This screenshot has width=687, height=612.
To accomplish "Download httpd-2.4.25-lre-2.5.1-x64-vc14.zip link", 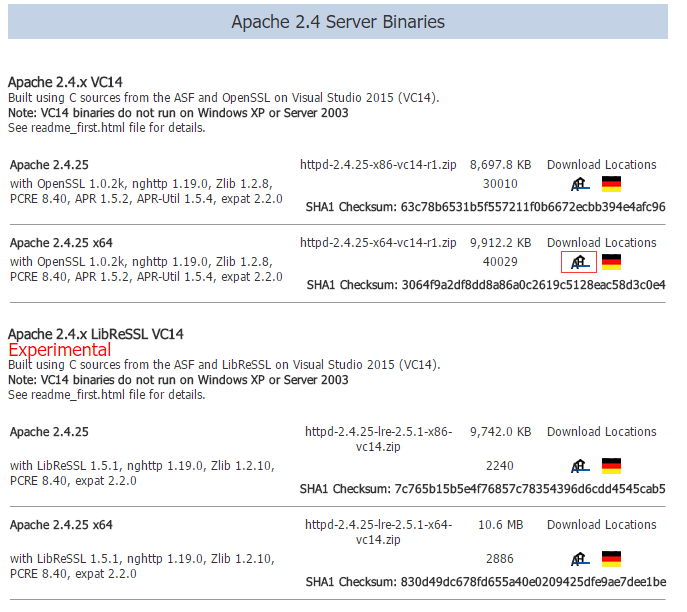I will coord(378,532).
